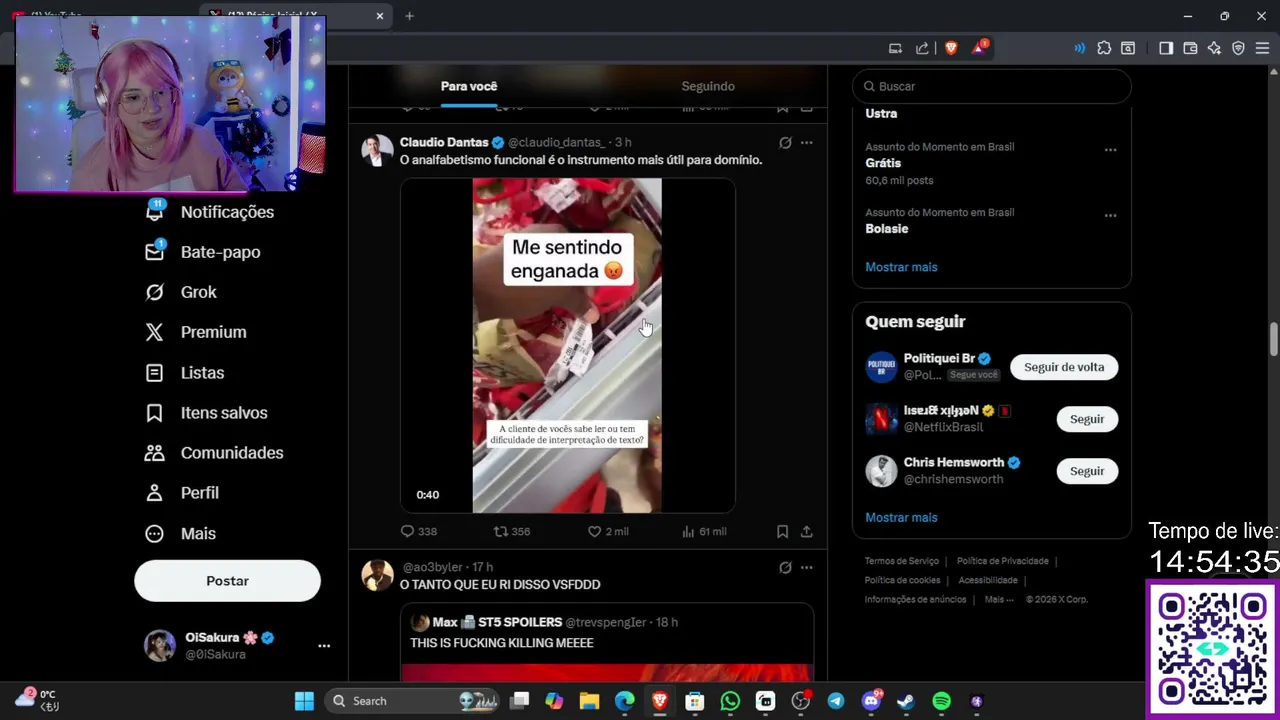Open the Mais menu in the sidebar
Screen dimensions: 1280x720
(181, 534)
